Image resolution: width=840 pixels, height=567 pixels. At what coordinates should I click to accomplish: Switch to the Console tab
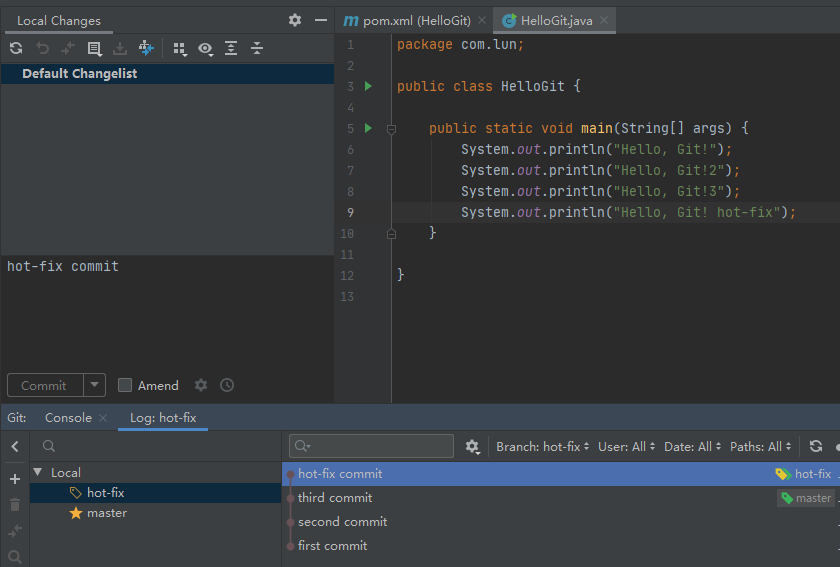coord(68,417)
